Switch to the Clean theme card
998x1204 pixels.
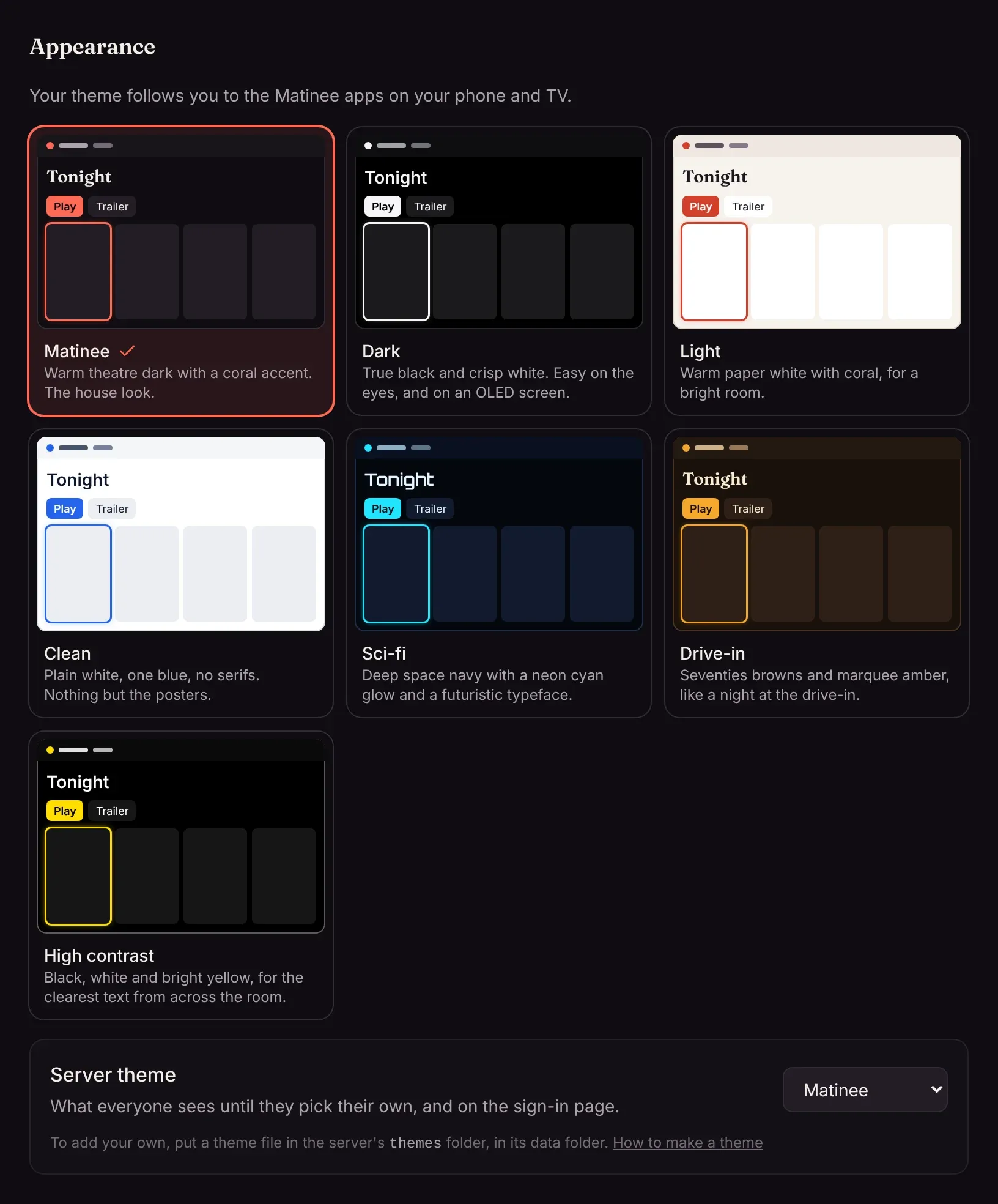[181, 573]
